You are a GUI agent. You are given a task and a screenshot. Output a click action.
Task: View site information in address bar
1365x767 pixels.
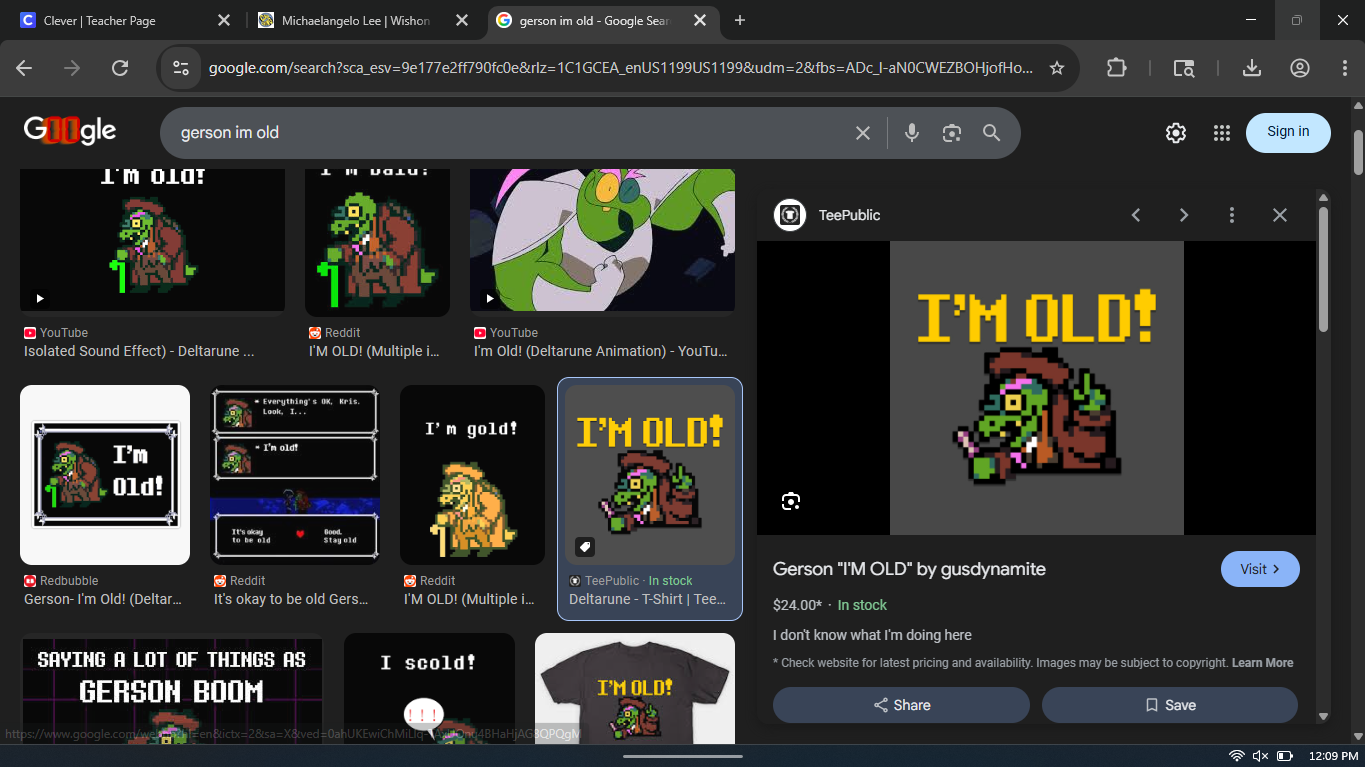click(181, 68)
